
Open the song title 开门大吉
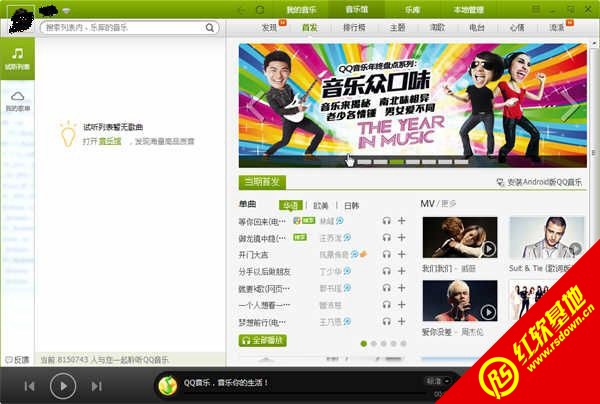[253, 255]
